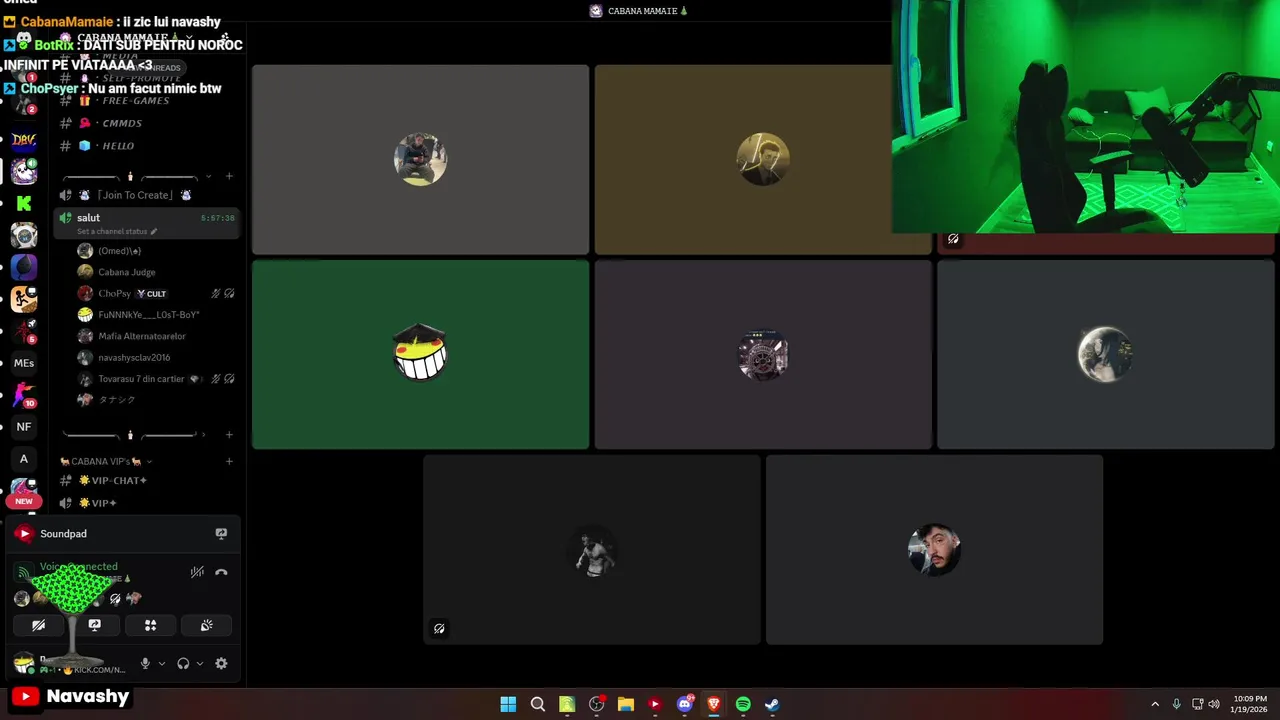Open the Kick green K server

pos(24,204)
